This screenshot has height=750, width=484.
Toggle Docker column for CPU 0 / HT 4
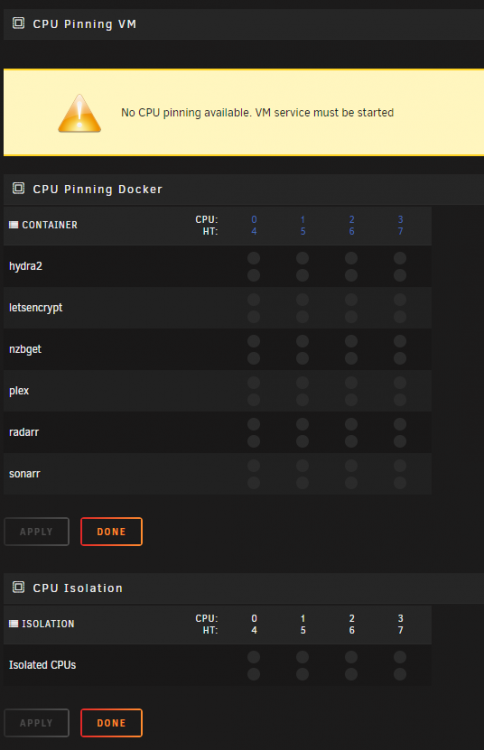[254, 225]
